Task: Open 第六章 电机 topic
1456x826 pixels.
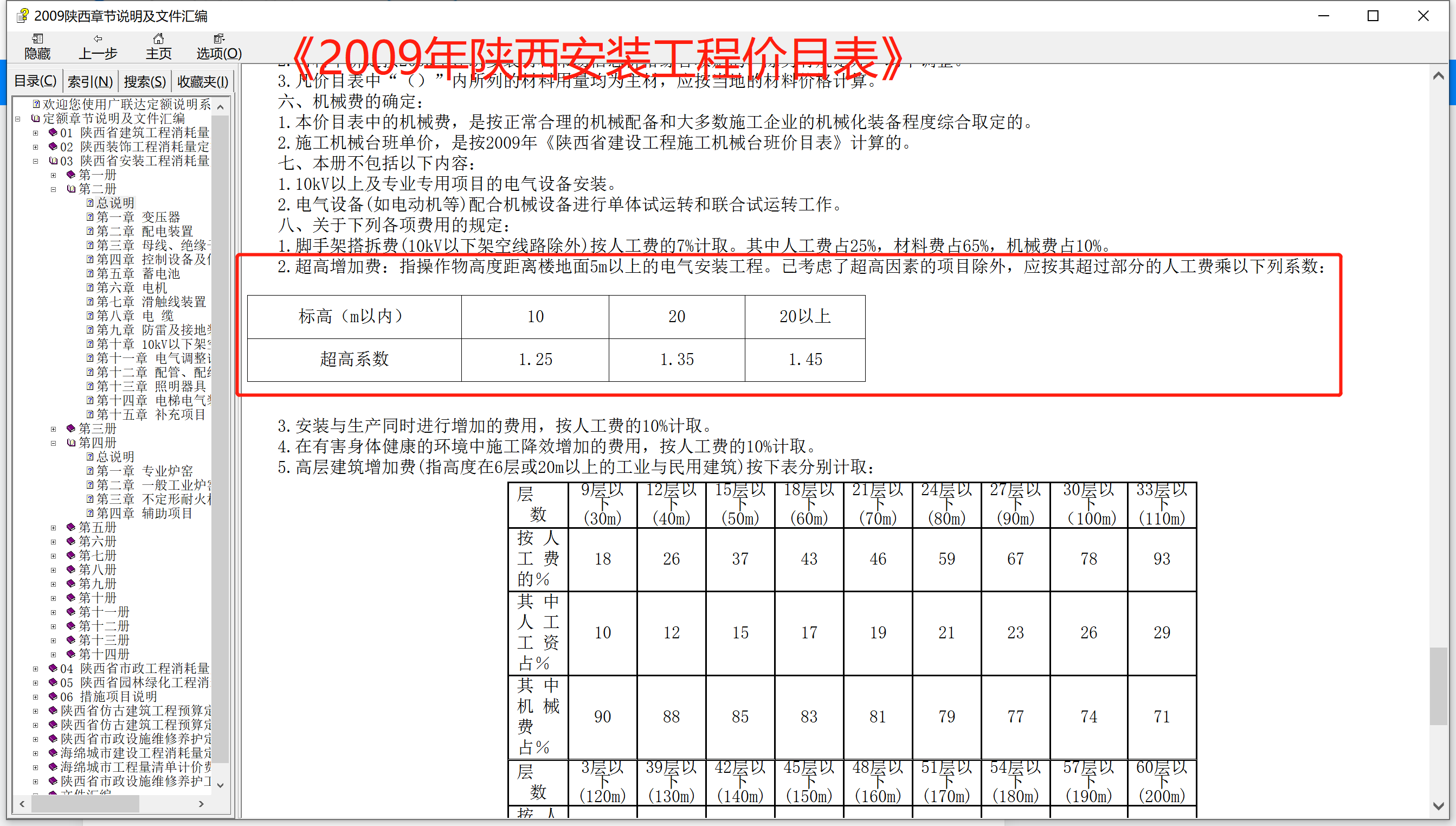Action: point(132,287)
